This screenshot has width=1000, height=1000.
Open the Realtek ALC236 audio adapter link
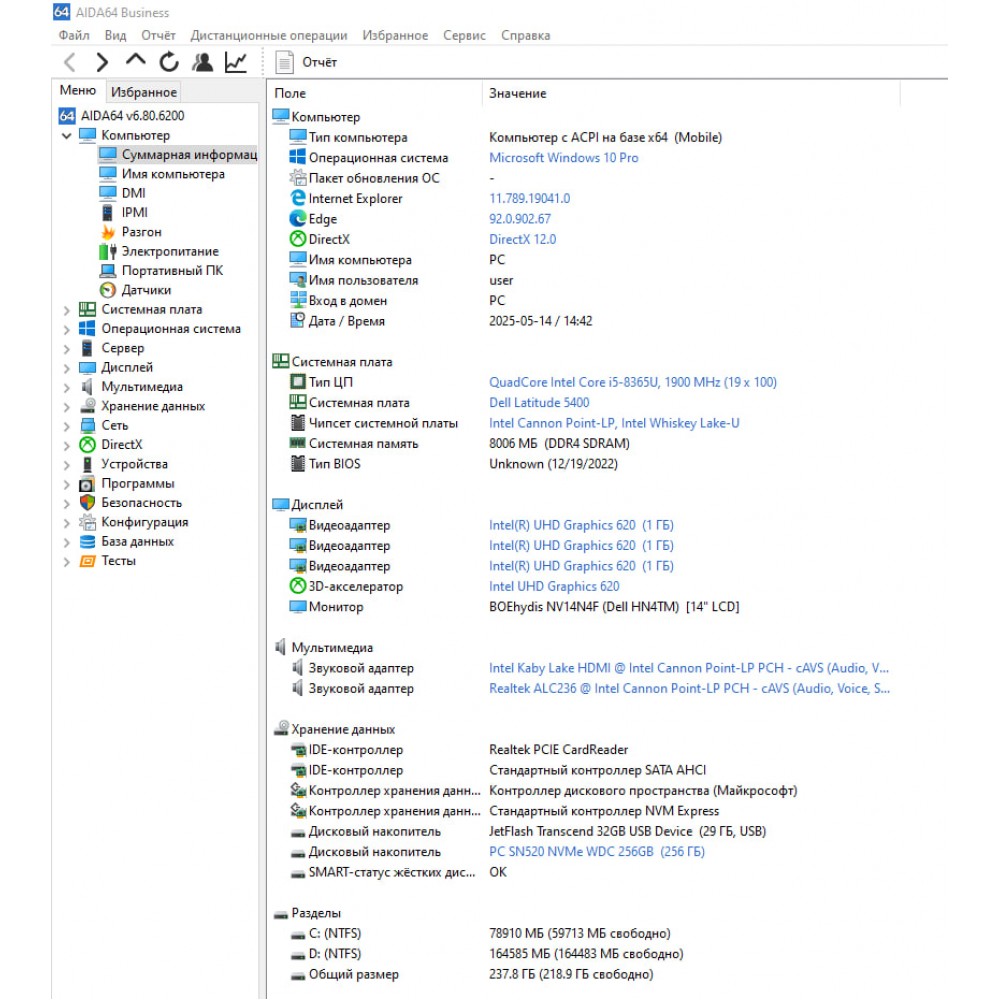click(x=689, y=688)
